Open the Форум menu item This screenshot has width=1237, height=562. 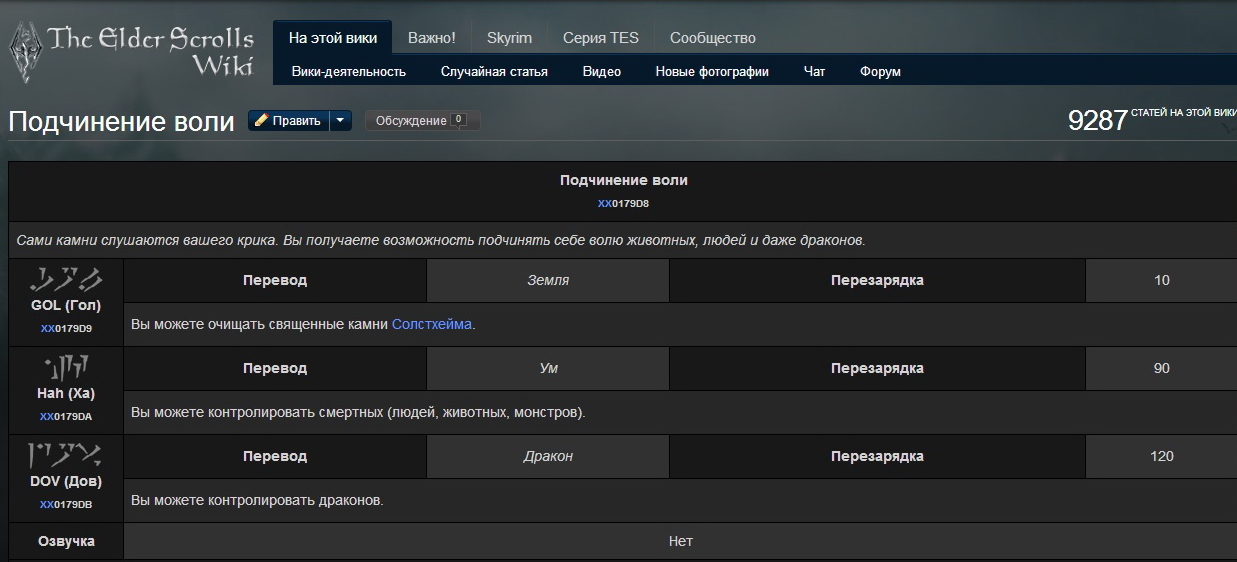click(880, 71)
